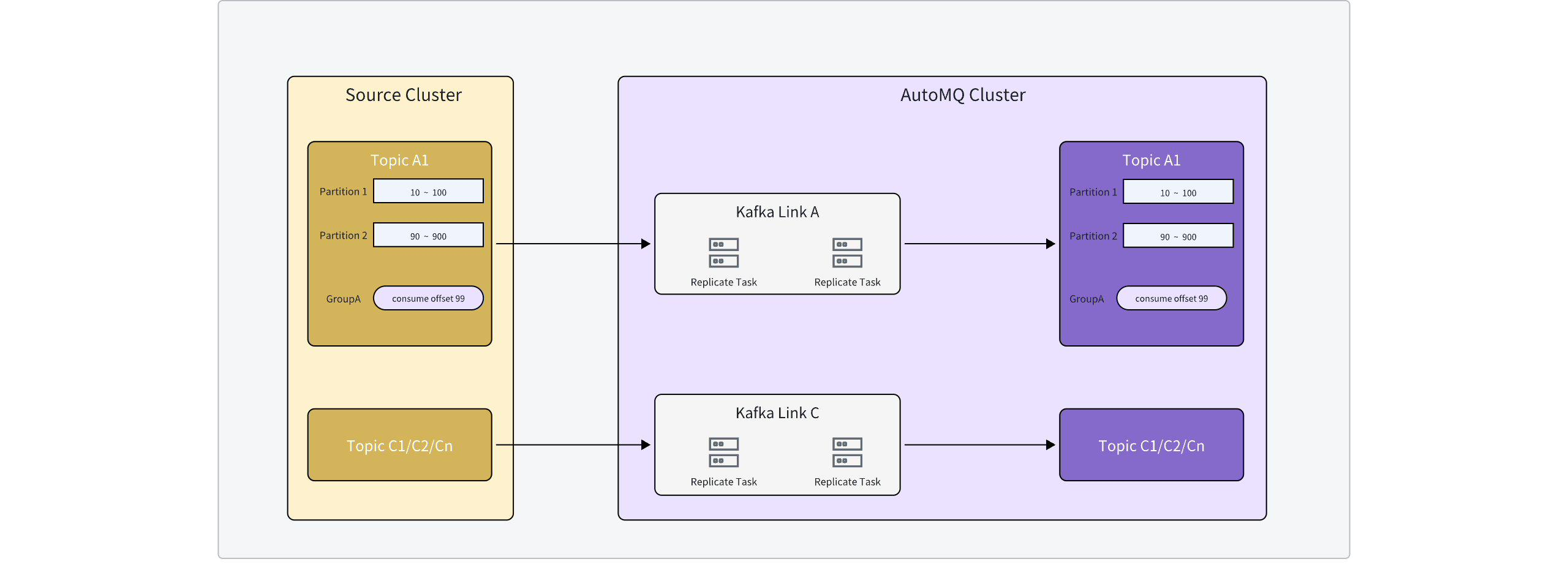
Task: Click Partition 2 label in Source Cluster
Action: click(x=343, y=236)
